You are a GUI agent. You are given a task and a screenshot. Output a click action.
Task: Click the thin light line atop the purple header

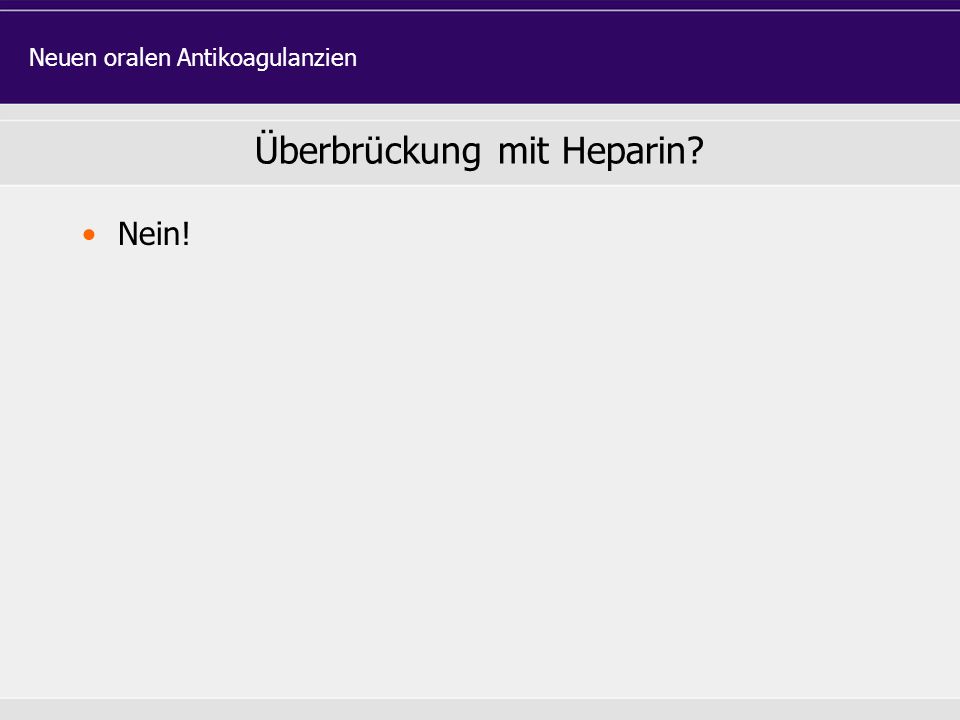click(x=480, y=10)
